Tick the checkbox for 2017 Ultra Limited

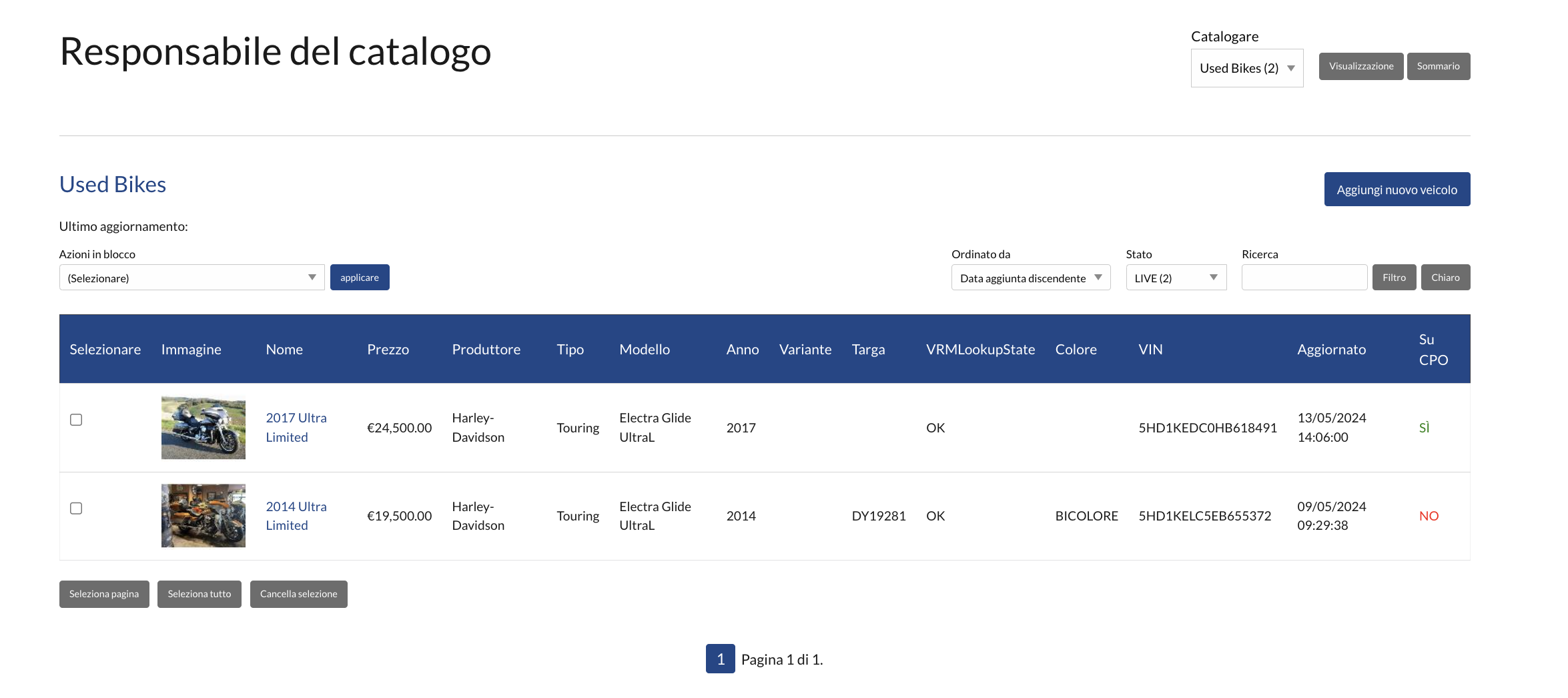click(x=76, y=420)
